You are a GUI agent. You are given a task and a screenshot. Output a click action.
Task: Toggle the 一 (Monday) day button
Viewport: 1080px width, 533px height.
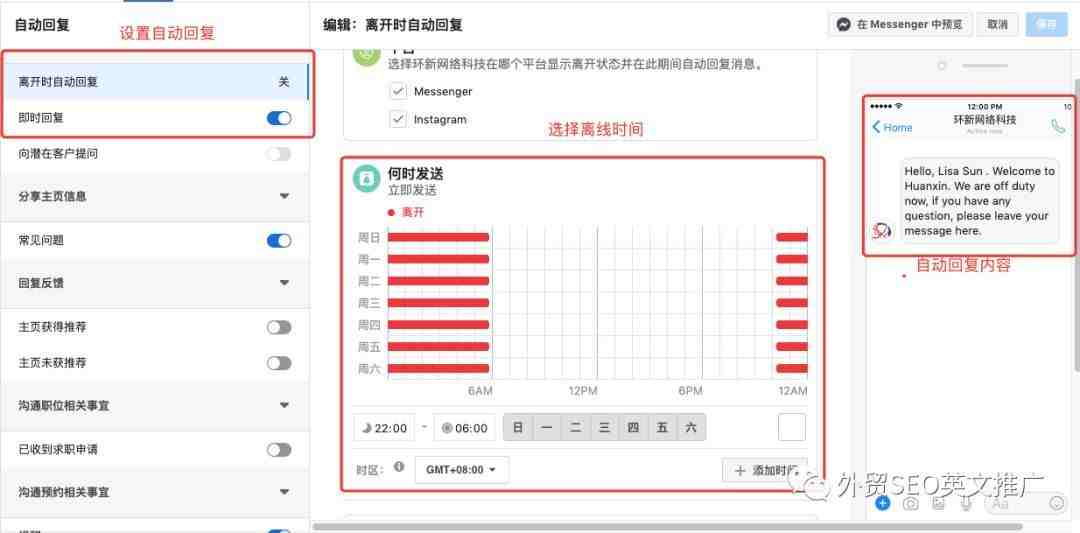(547, 428)
